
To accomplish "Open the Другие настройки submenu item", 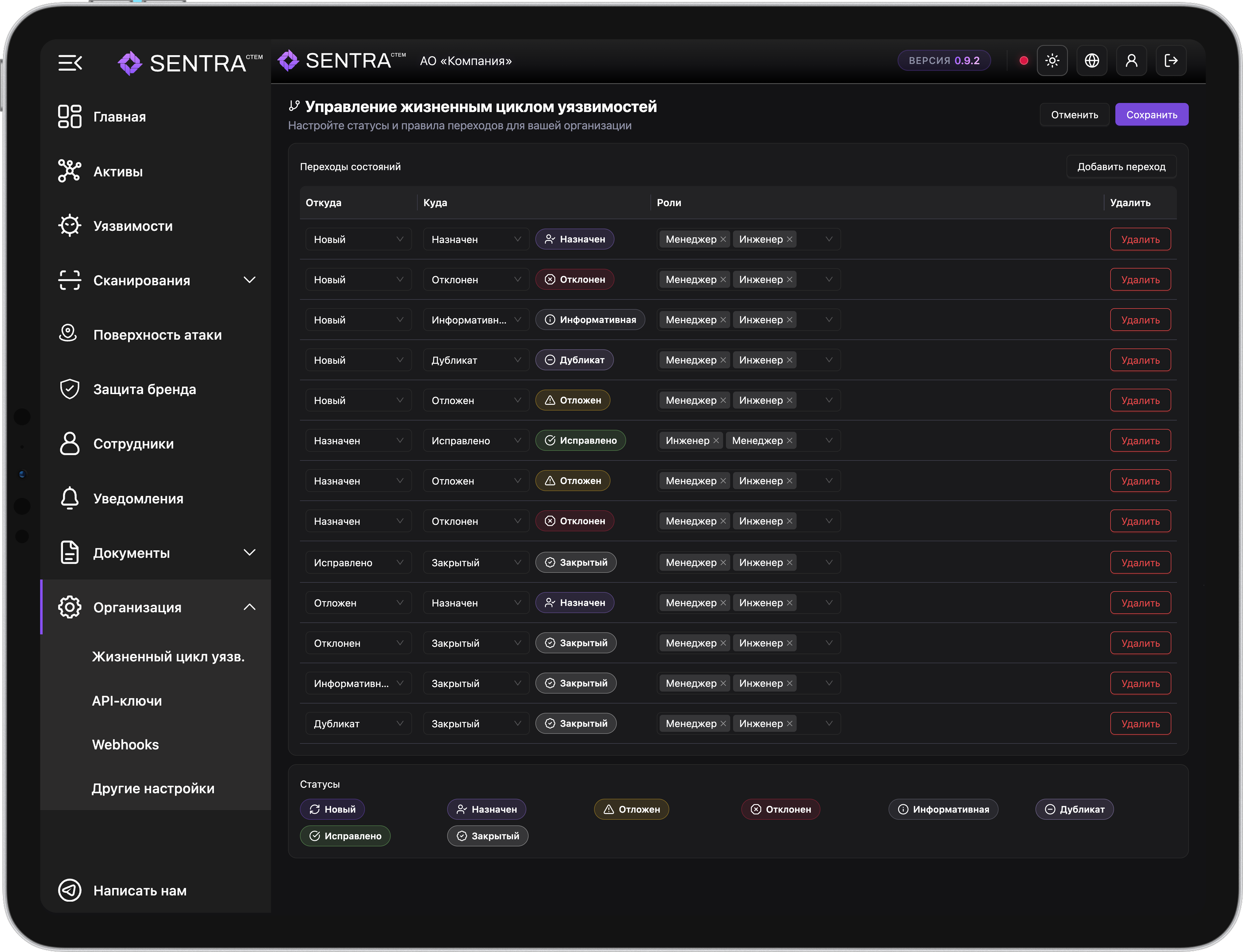I will pyautogui.click(x=153, y=788).
